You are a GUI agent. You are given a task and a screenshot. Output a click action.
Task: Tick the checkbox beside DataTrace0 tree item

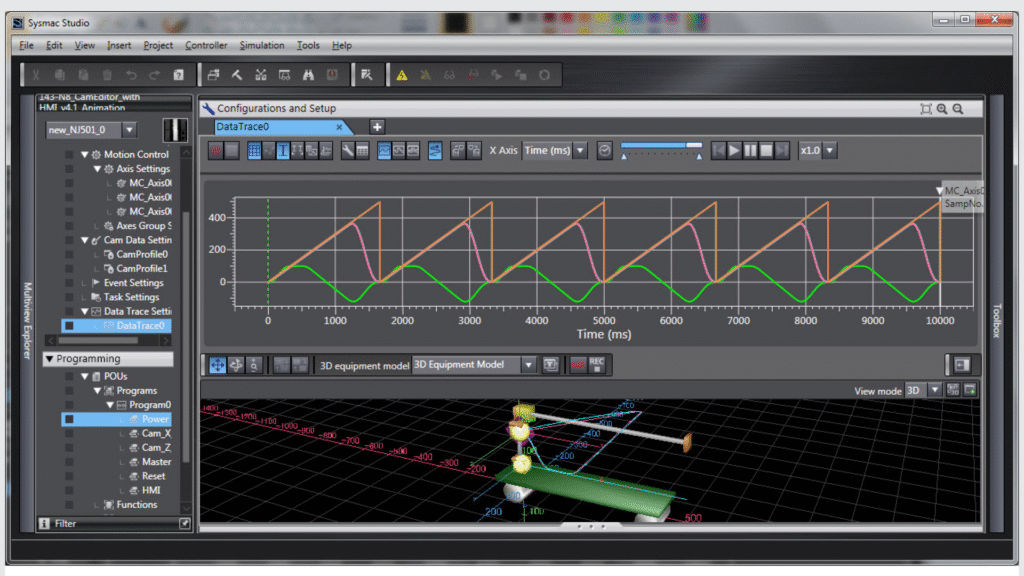pos(69,325)
